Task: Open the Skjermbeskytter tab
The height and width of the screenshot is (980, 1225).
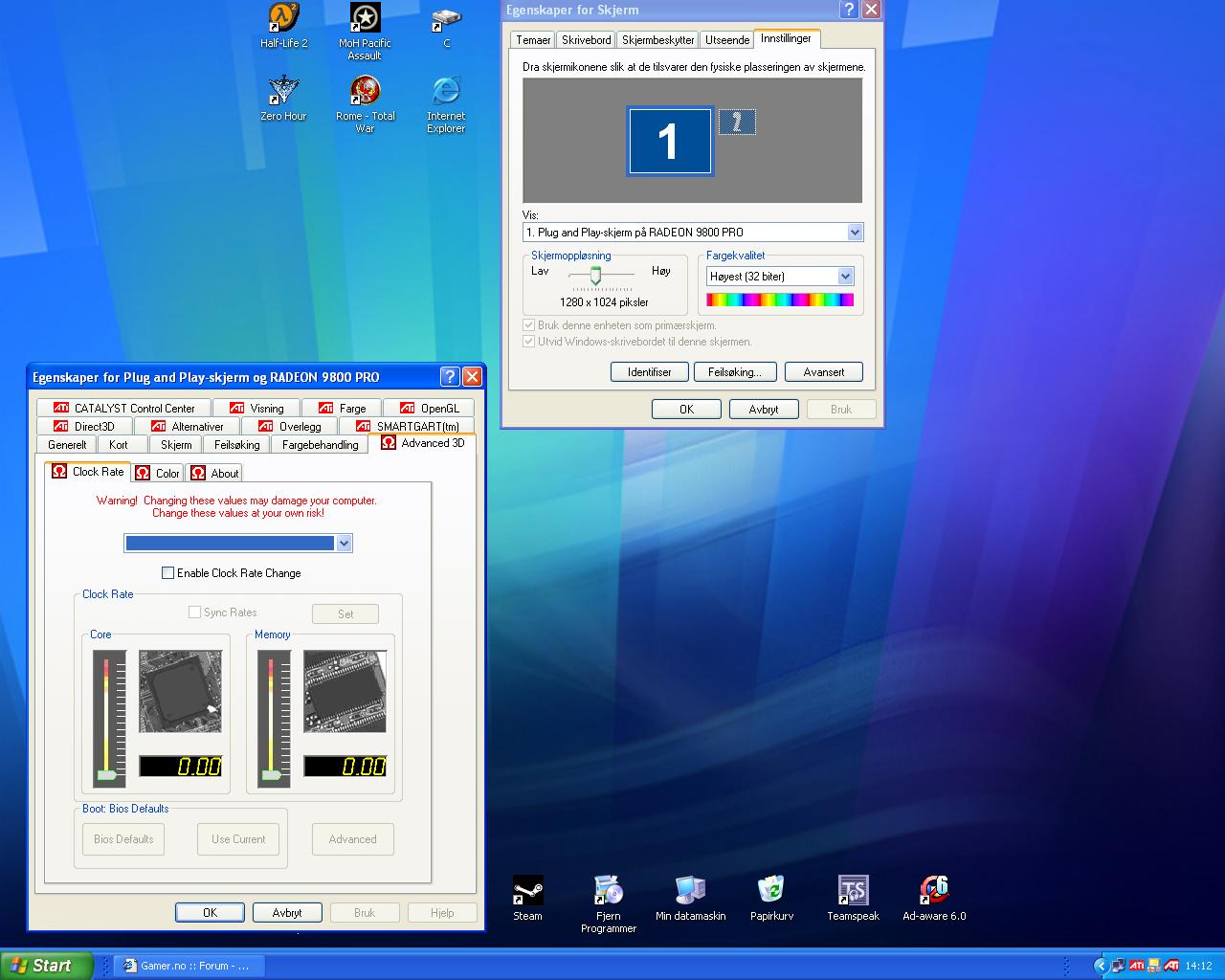Action: point(658,40)
